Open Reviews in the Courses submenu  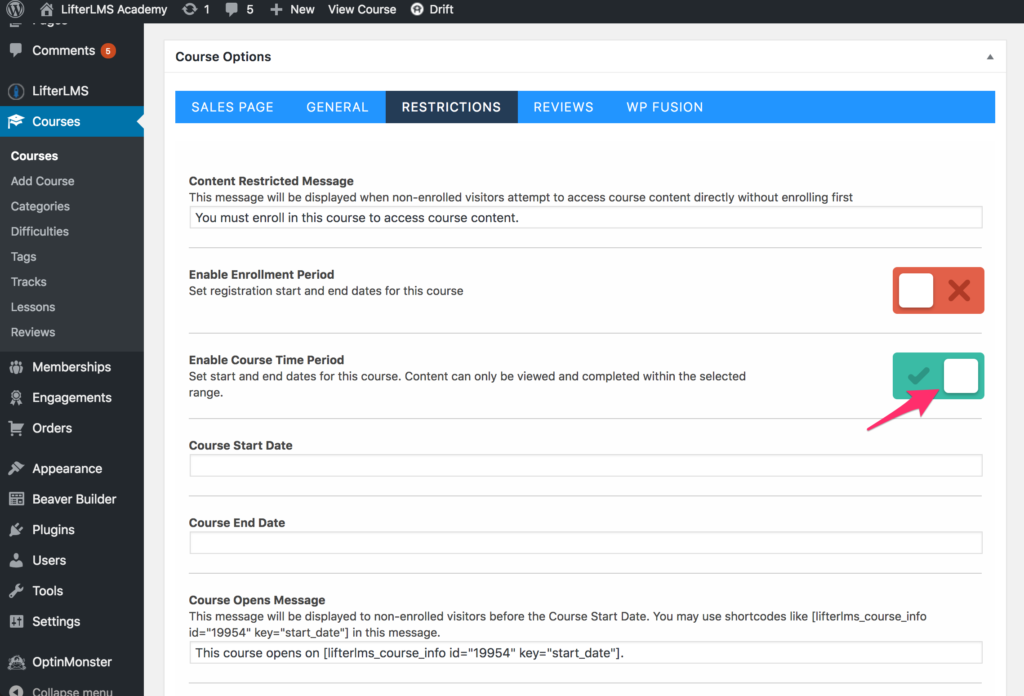(33, 332)
